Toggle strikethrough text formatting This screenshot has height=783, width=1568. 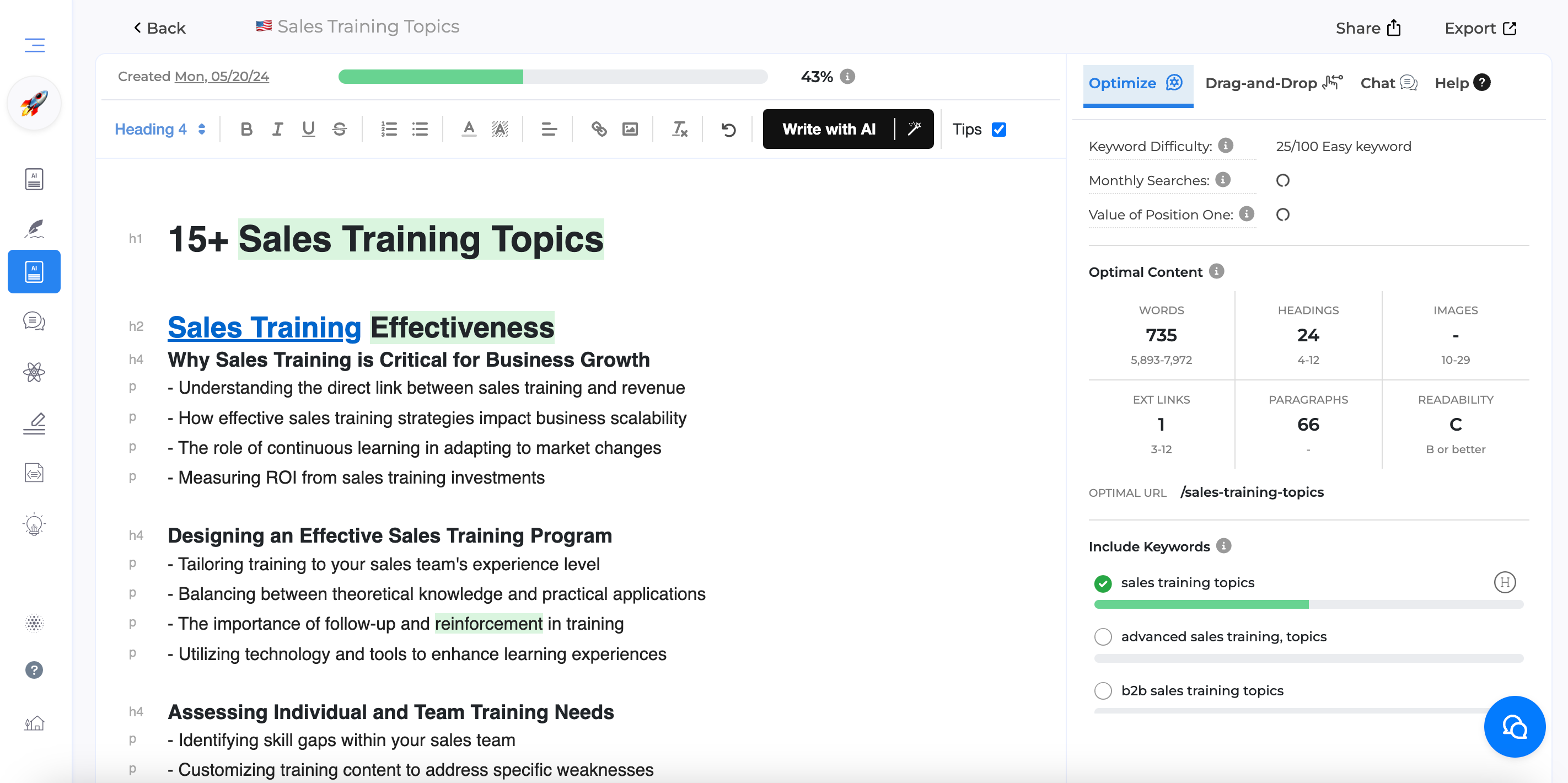[340, 129]
